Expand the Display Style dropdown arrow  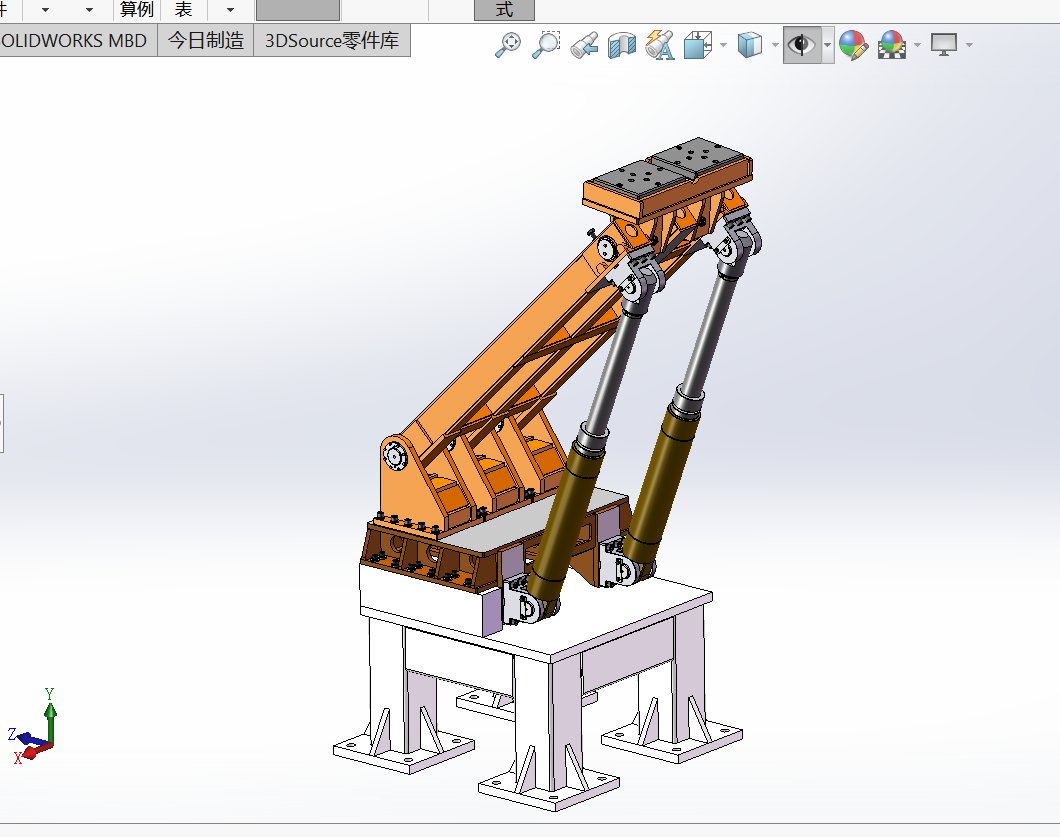pos(775,45)
